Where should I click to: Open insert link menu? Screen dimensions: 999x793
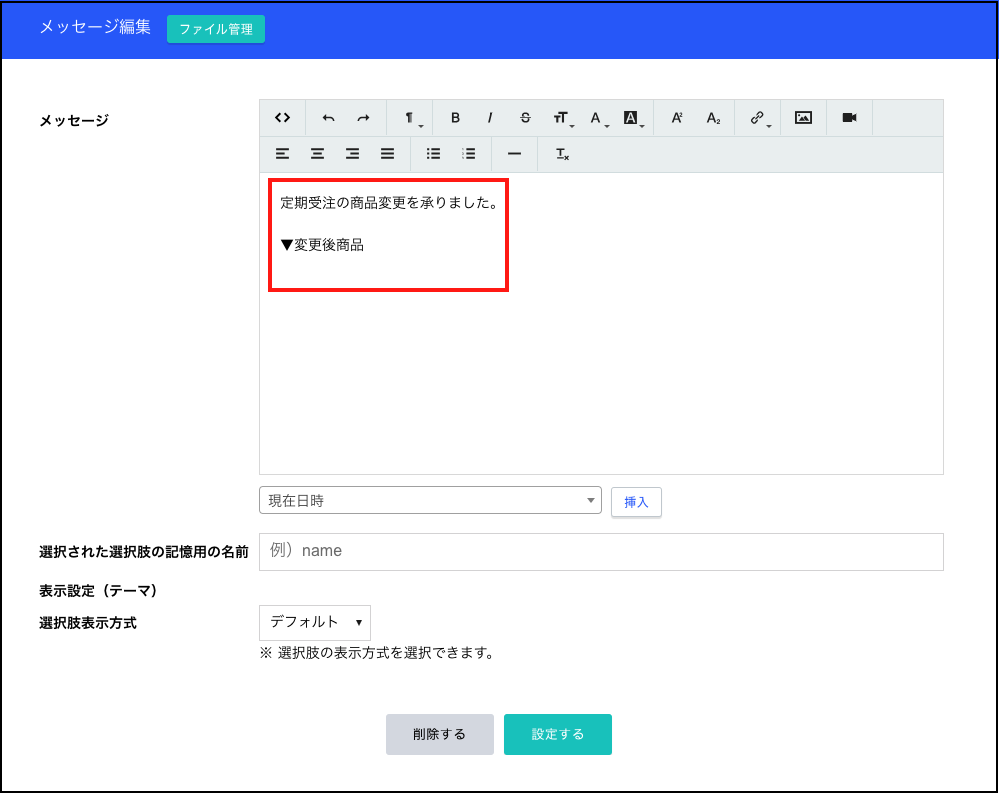click(x=759, y=118)
